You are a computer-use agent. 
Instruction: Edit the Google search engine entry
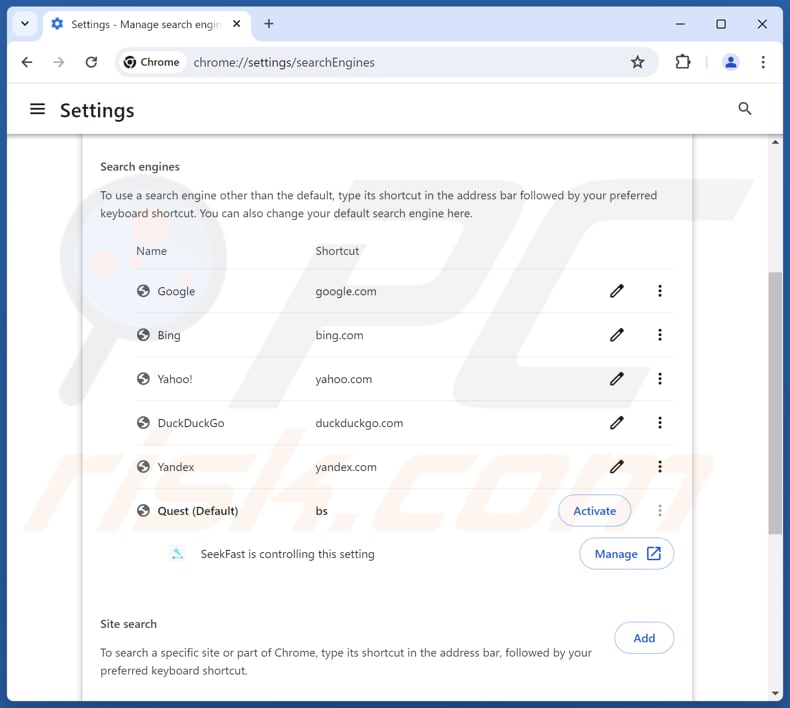[x=617, y=291]
